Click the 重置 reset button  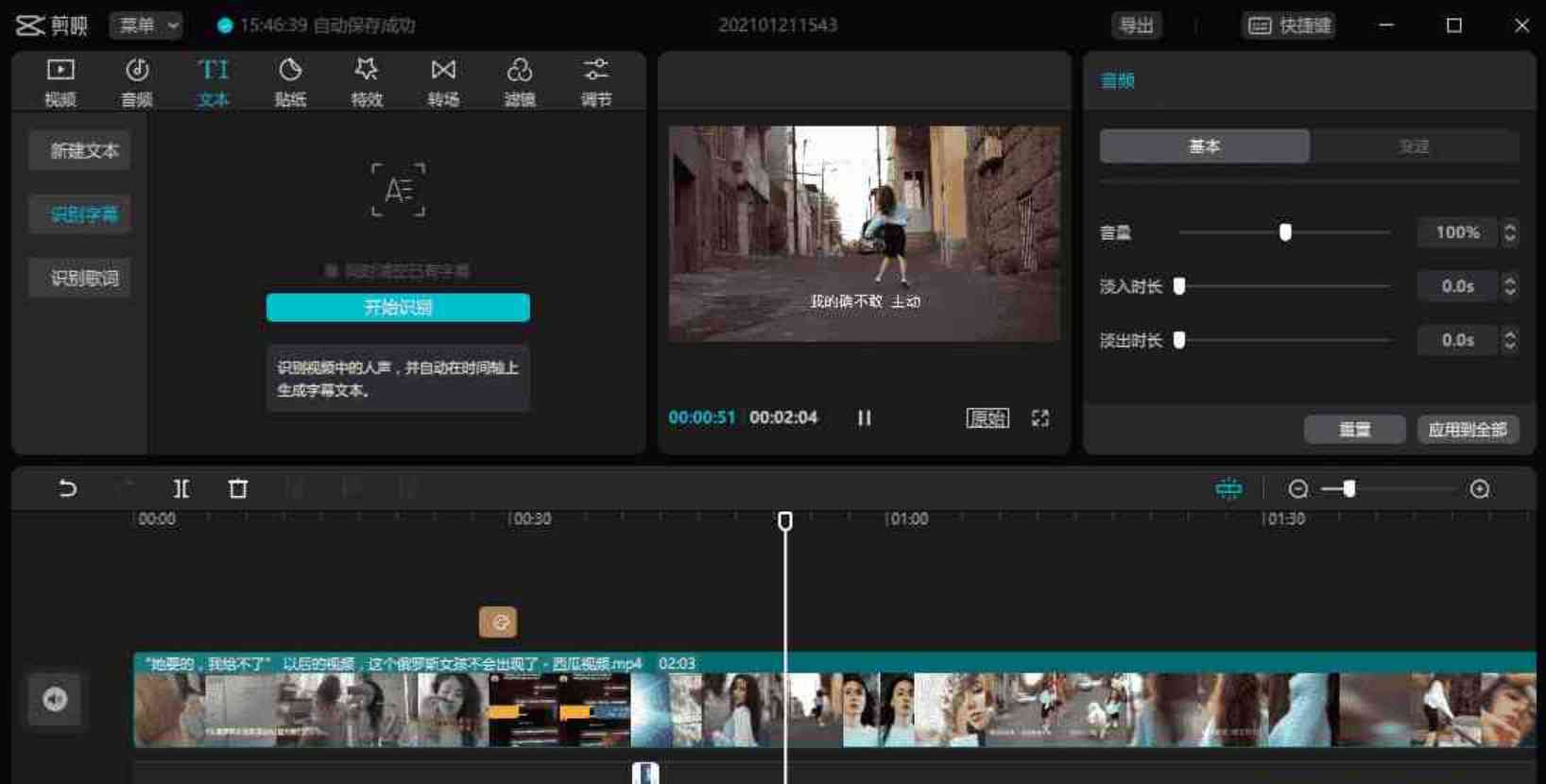pos(1354,430)
